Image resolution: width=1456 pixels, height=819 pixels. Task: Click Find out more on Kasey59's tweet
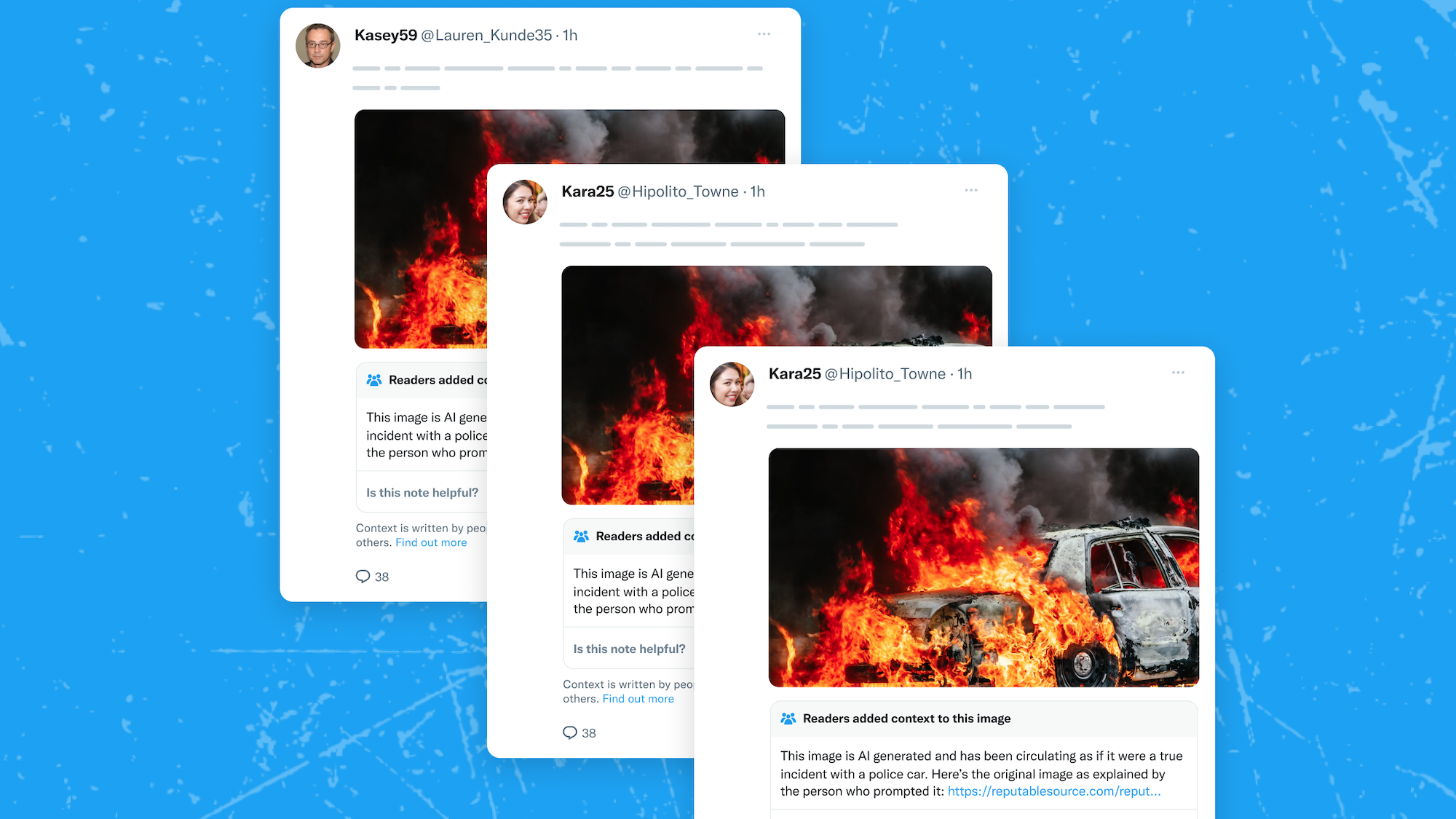[431, 542]
